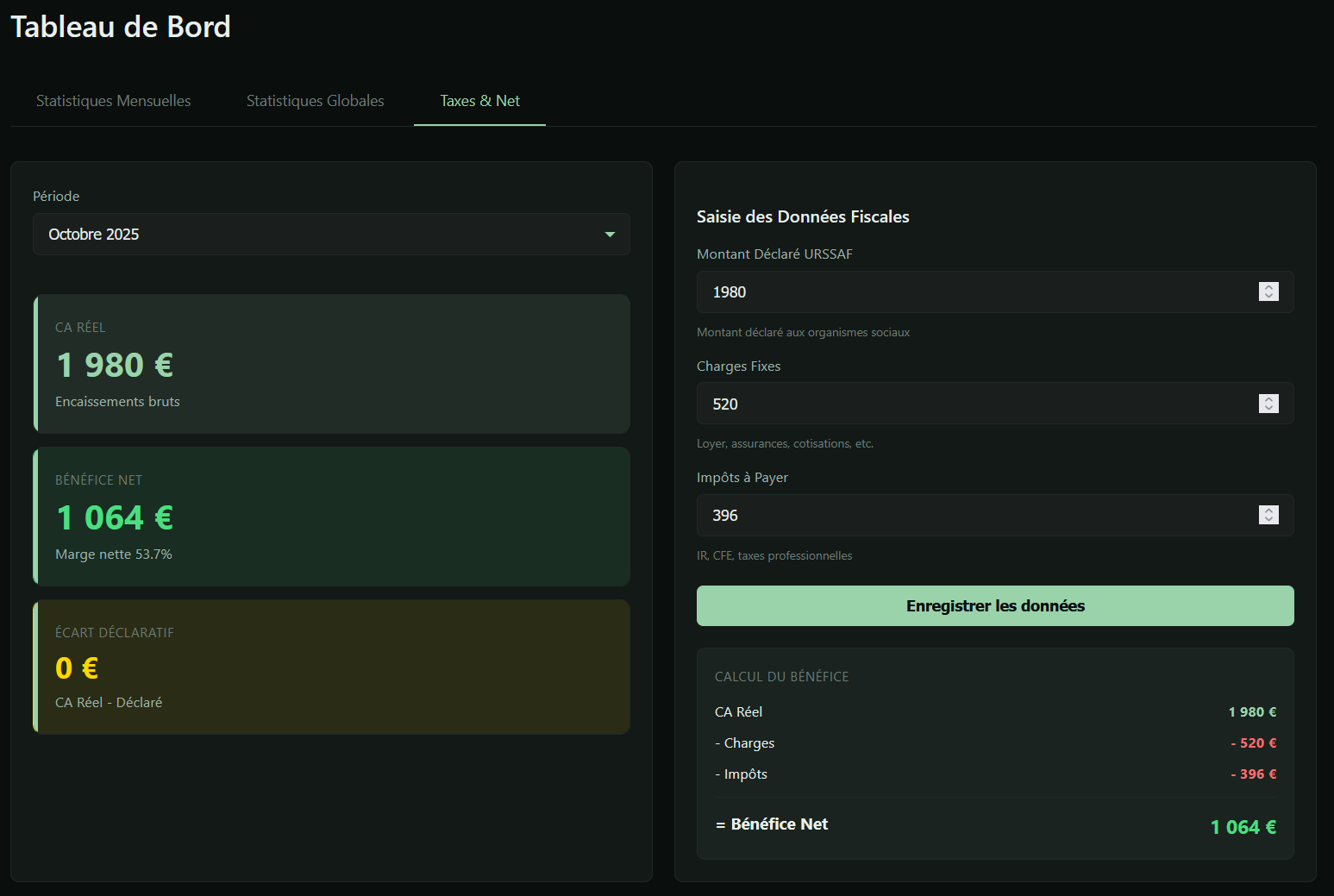Click the Bénéfice Net card with 53.7% margin
This screenshot has height=896, width=1334.
tap(331, 517)
